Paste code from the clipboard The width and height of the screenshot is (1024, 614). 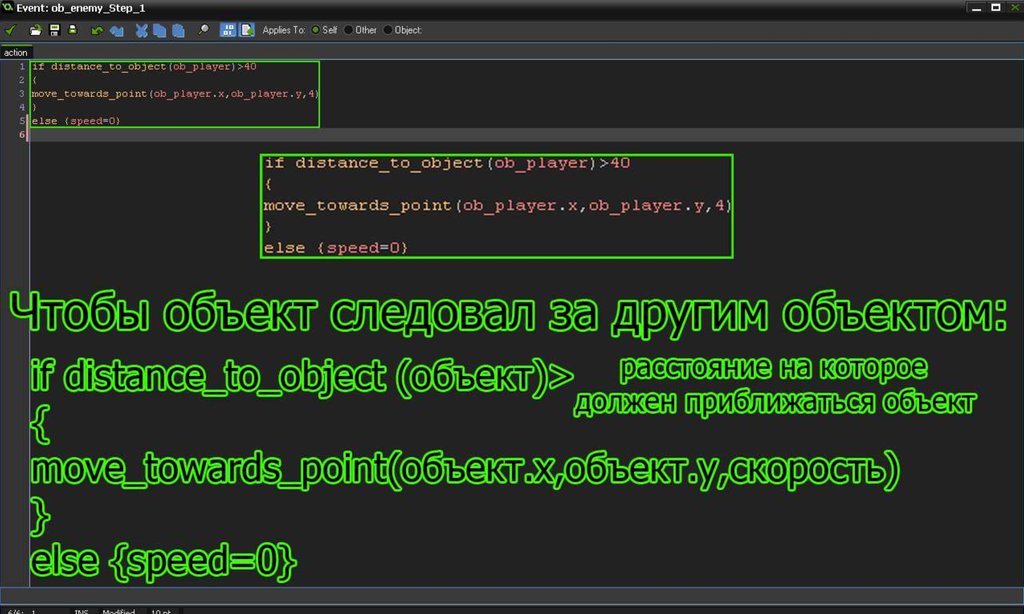(x=176, y=30)
